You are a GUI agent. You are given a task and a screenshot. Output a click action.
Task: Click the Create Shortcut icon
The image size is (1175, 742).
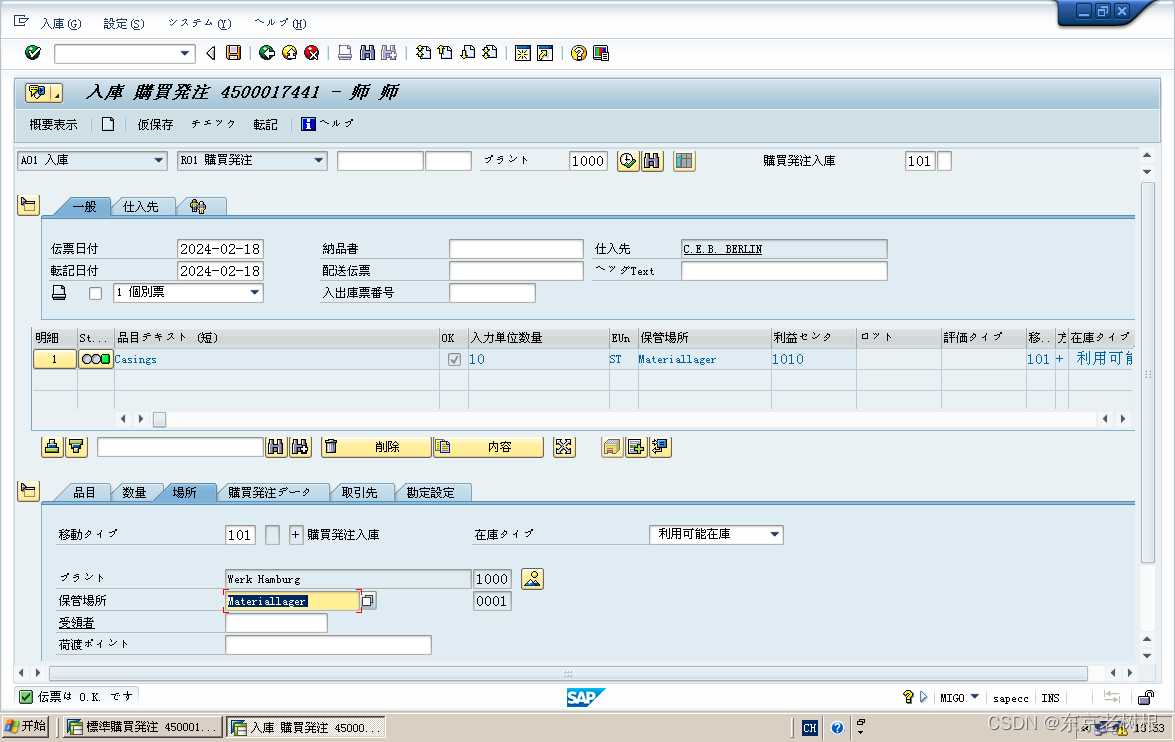coord(546,52)
